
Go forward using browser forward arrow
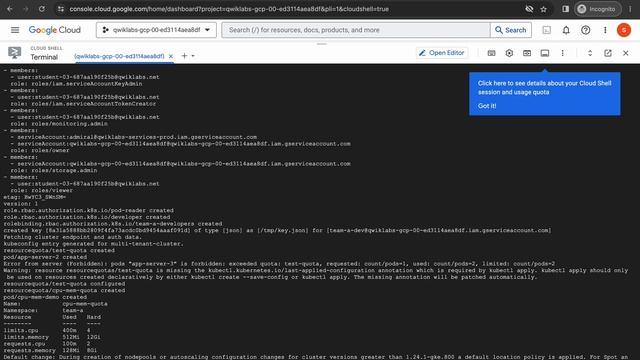(26, 9)
